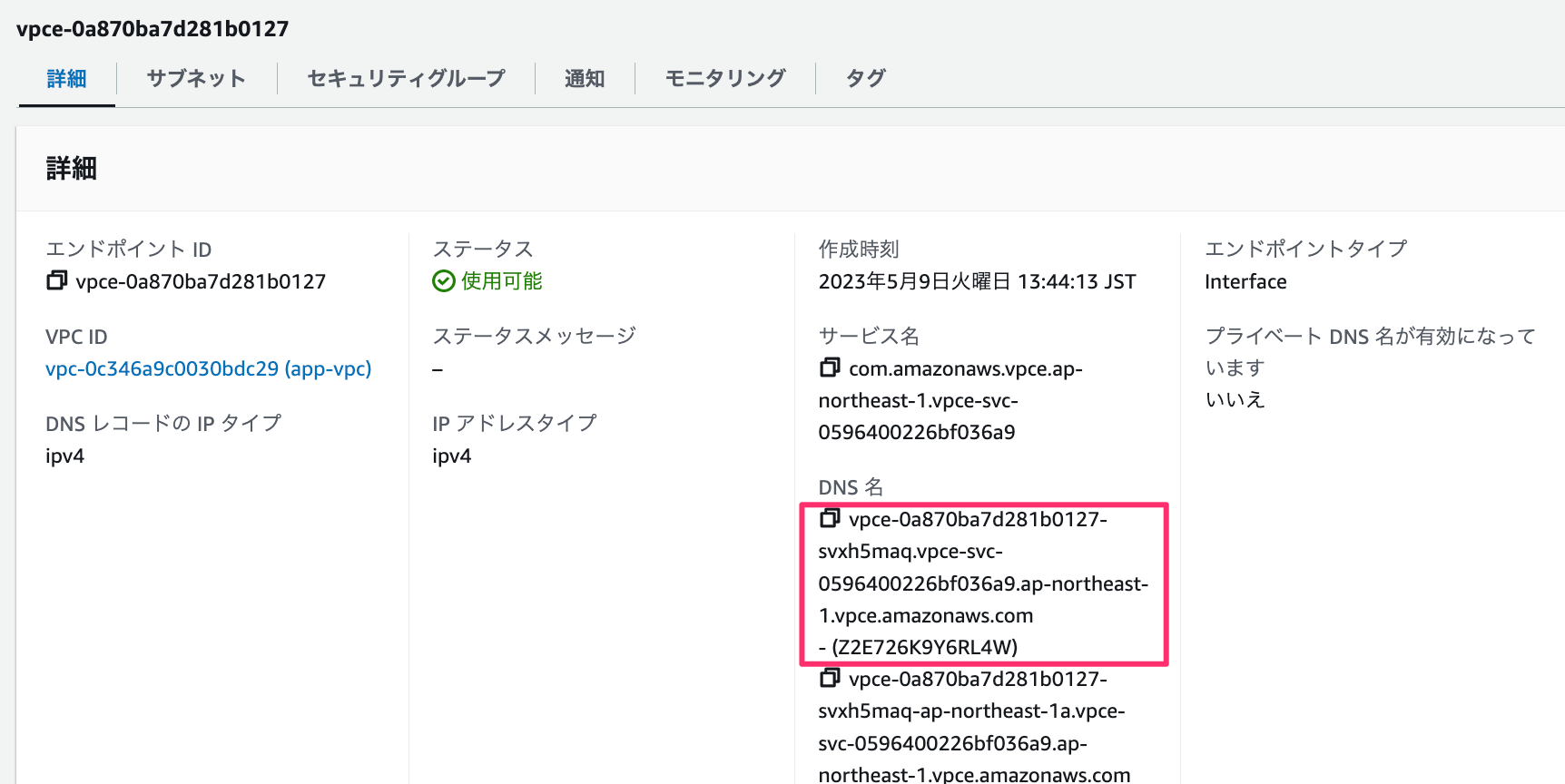
Task: Copy the first DNS name containing Z2E726K9Y6RL4W
Action: point(830,518)
